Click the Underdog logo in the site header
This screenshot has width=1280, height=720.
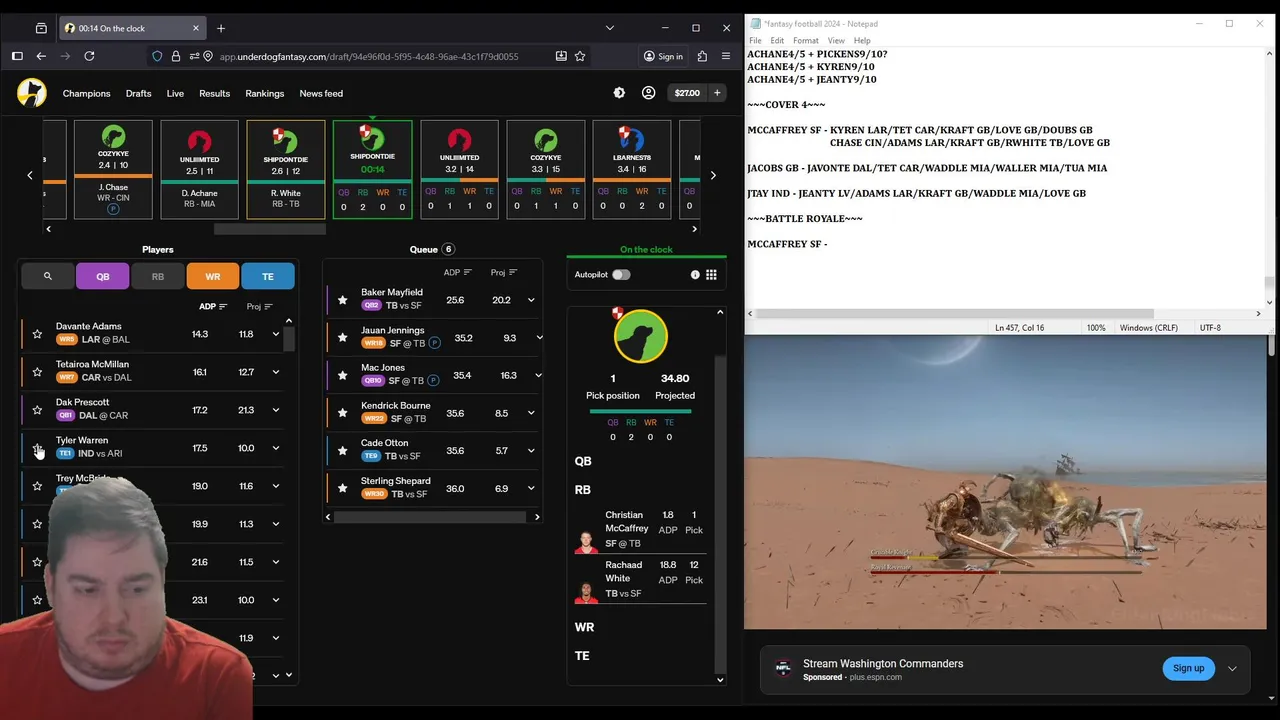click(32, 93)
